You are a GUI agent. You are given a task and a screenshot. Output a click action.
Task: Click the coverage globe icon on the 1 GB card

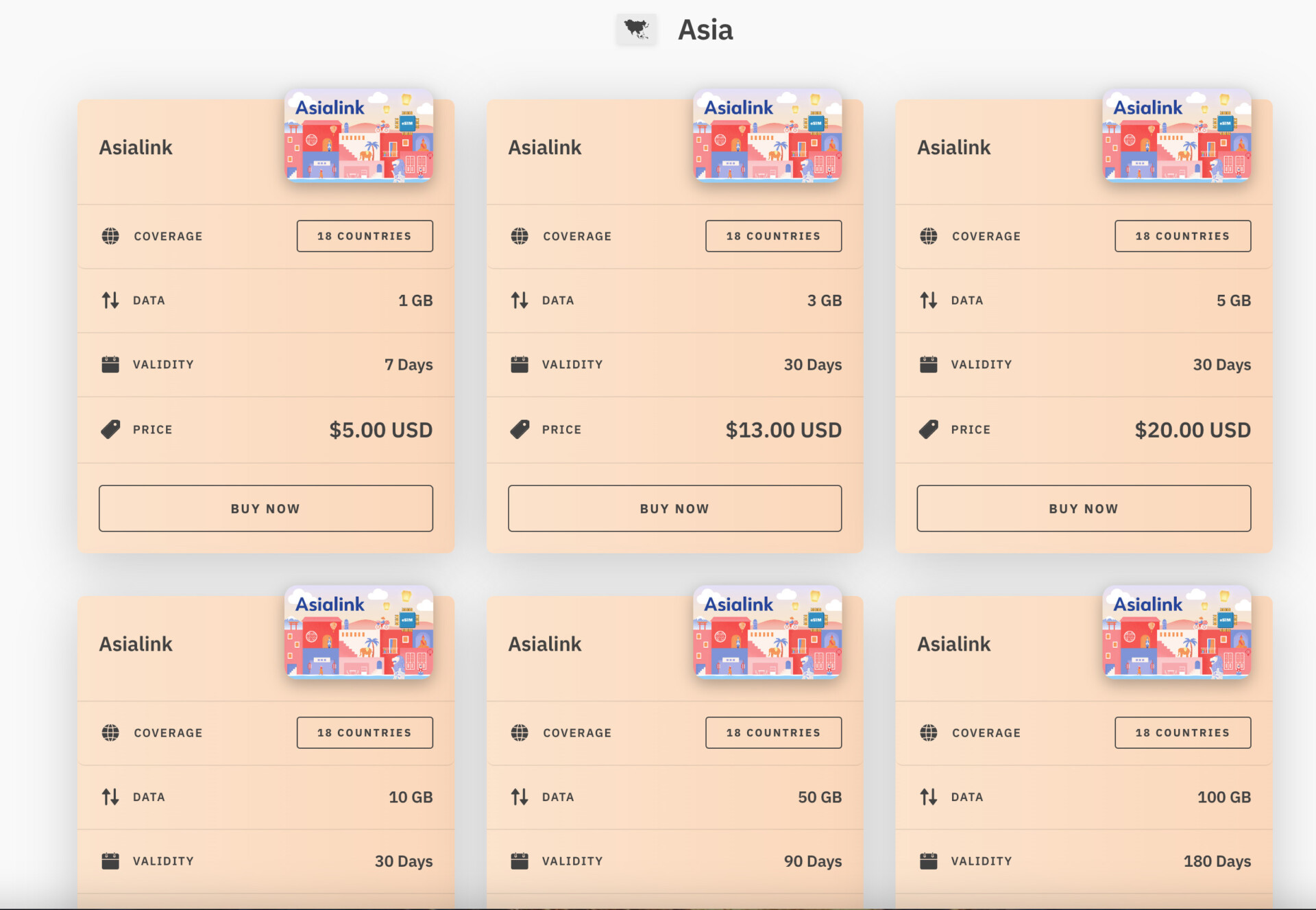tap(110, 236)
